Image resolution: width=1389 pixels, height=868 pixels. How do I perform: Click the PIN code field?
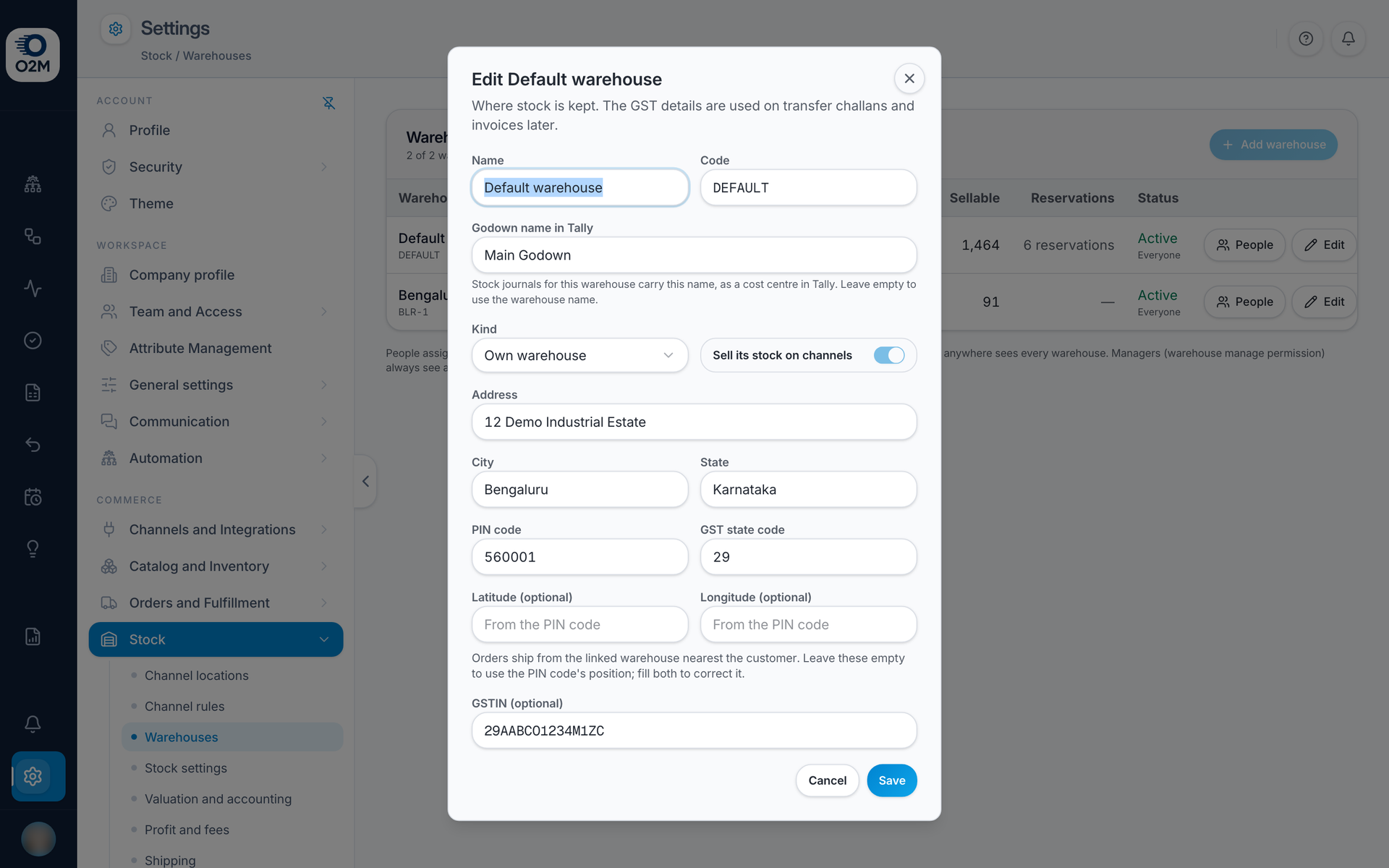point(579,557)
